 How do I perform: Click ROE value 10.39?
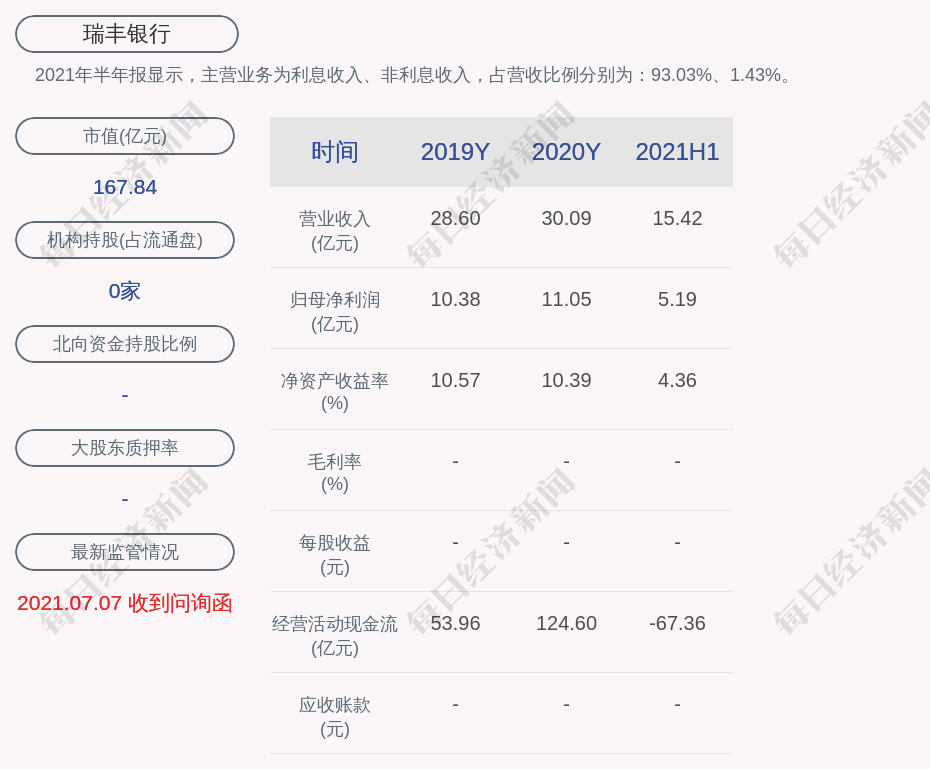click(x=566, y=380)
